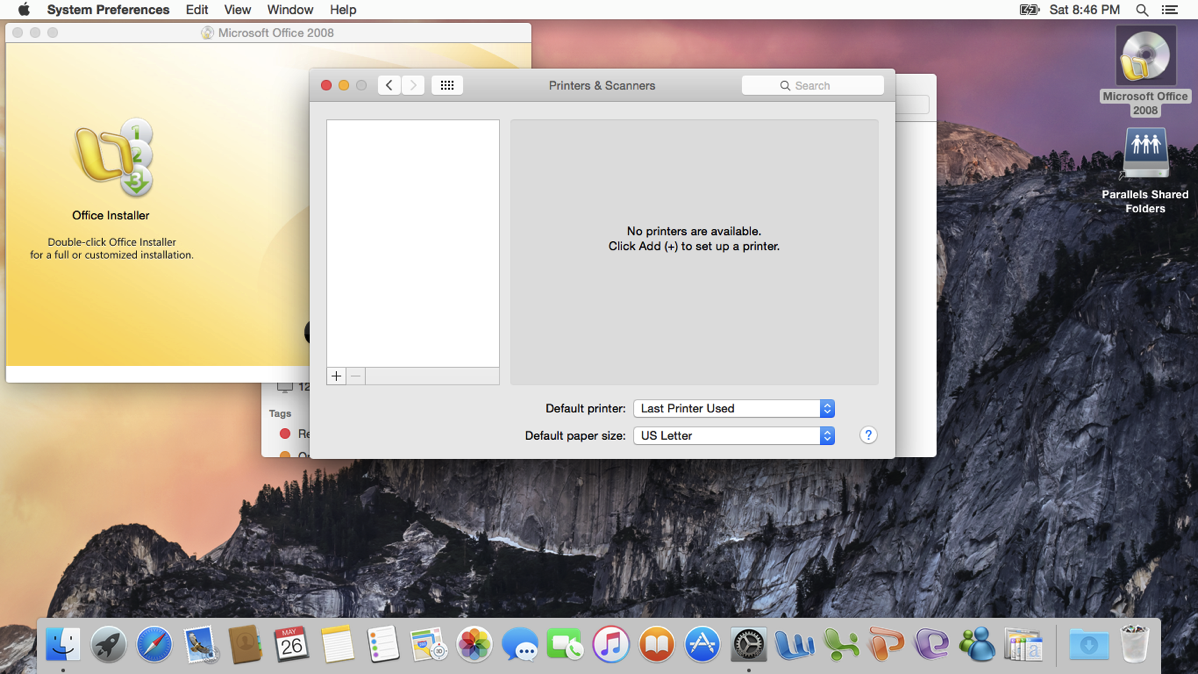Open the Default paper size dropdown
1198x674 pixels.
tap(733, 436)
